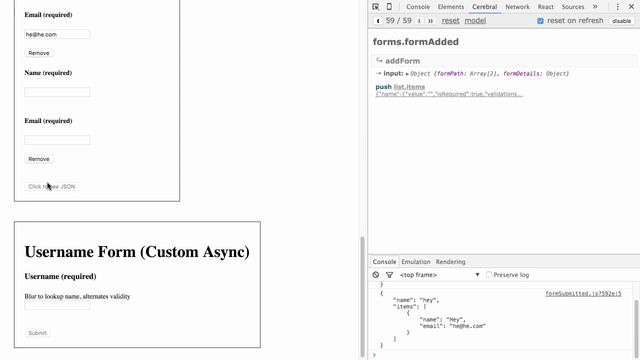The height and width of the screenshot is (360, 640).
Task: Toggle reset on refresh checkbox
Action: (x=540, y=21)
